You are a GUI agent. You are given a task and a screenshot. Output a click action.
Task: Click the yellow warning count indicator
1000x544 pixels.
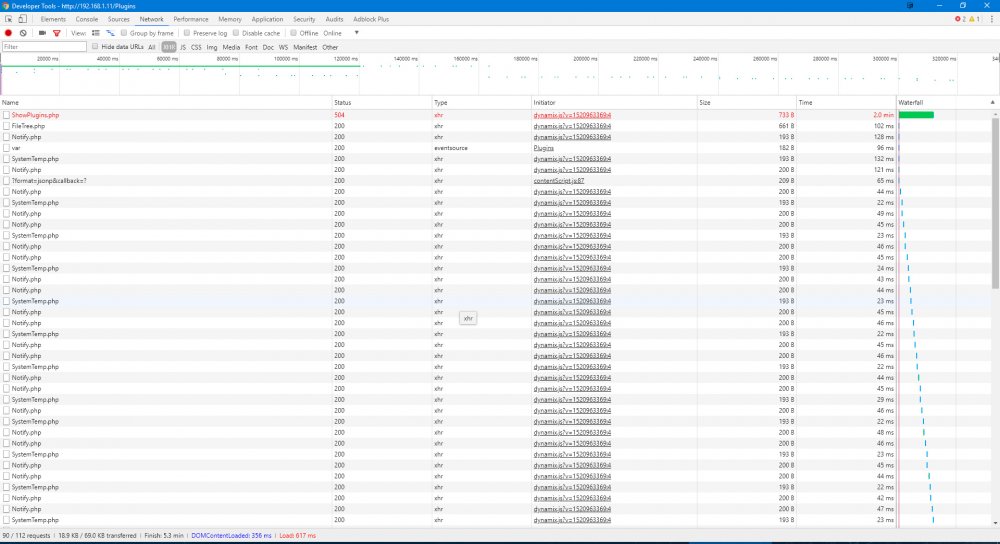point(974,19)
